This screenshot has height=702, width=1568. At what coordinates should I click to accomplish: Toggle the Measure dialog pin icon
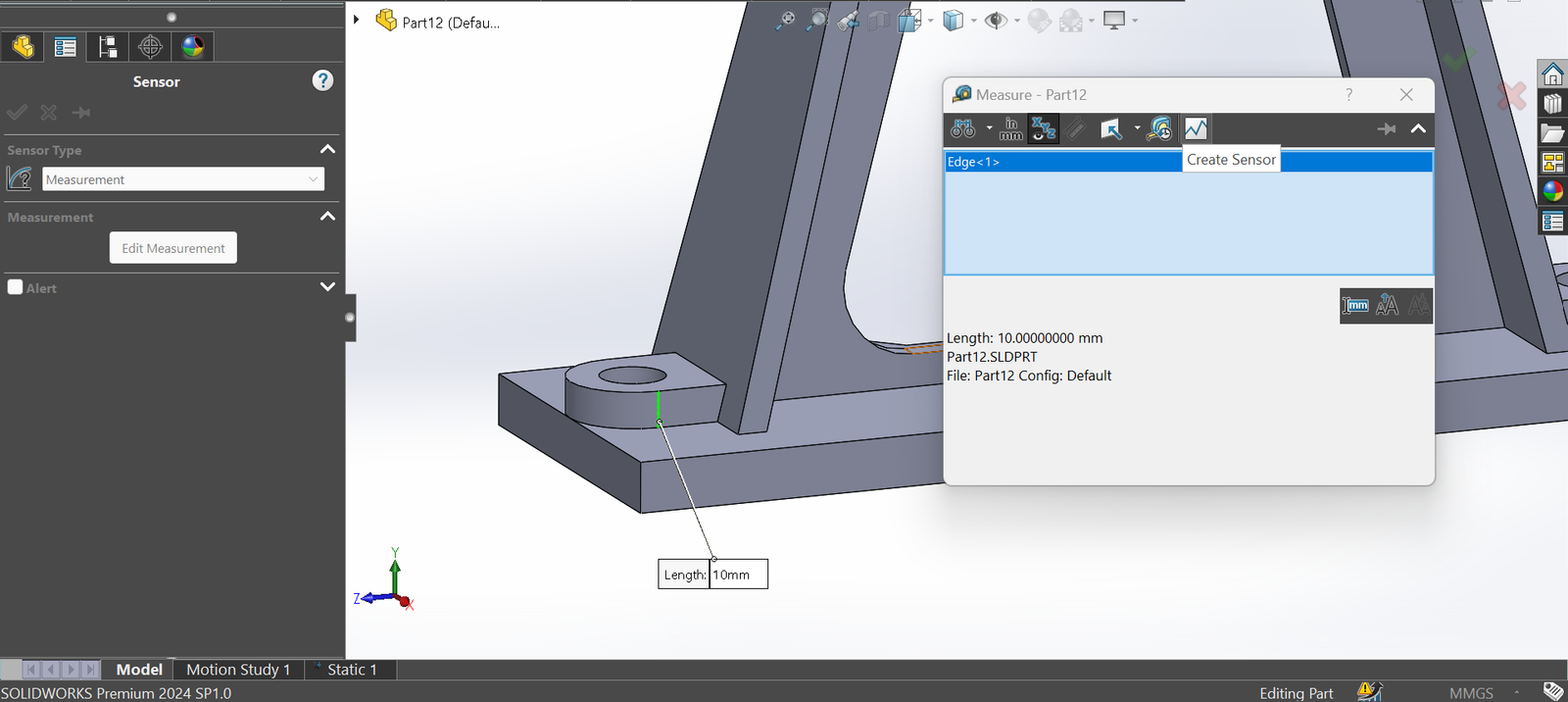[x=1386, y=128]
